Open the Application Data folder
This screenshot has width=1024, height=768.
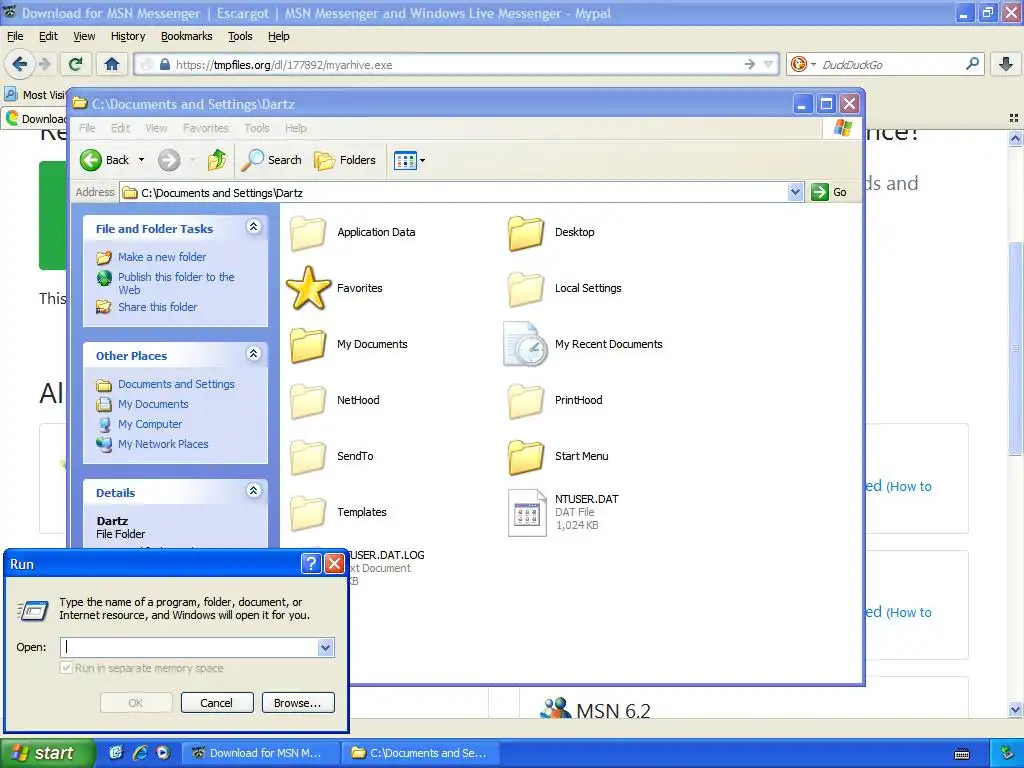point(353,232)
